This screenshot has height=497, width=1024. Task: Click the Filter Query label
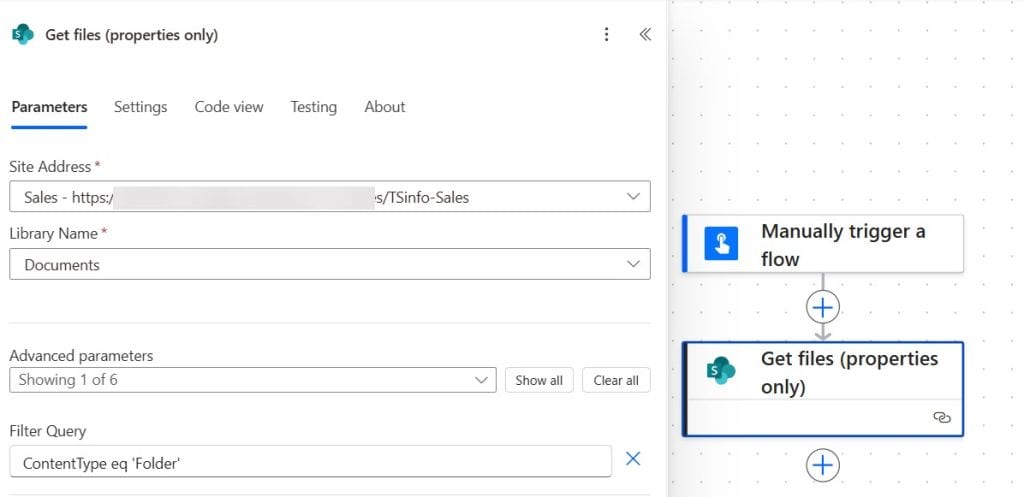click(x=48, y=431)
